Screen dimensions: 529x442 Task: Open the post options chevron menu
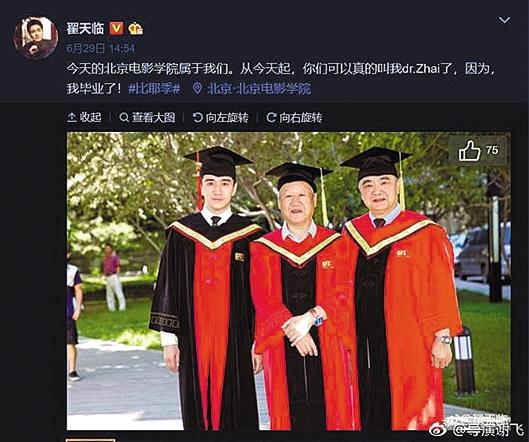point(504,21)
